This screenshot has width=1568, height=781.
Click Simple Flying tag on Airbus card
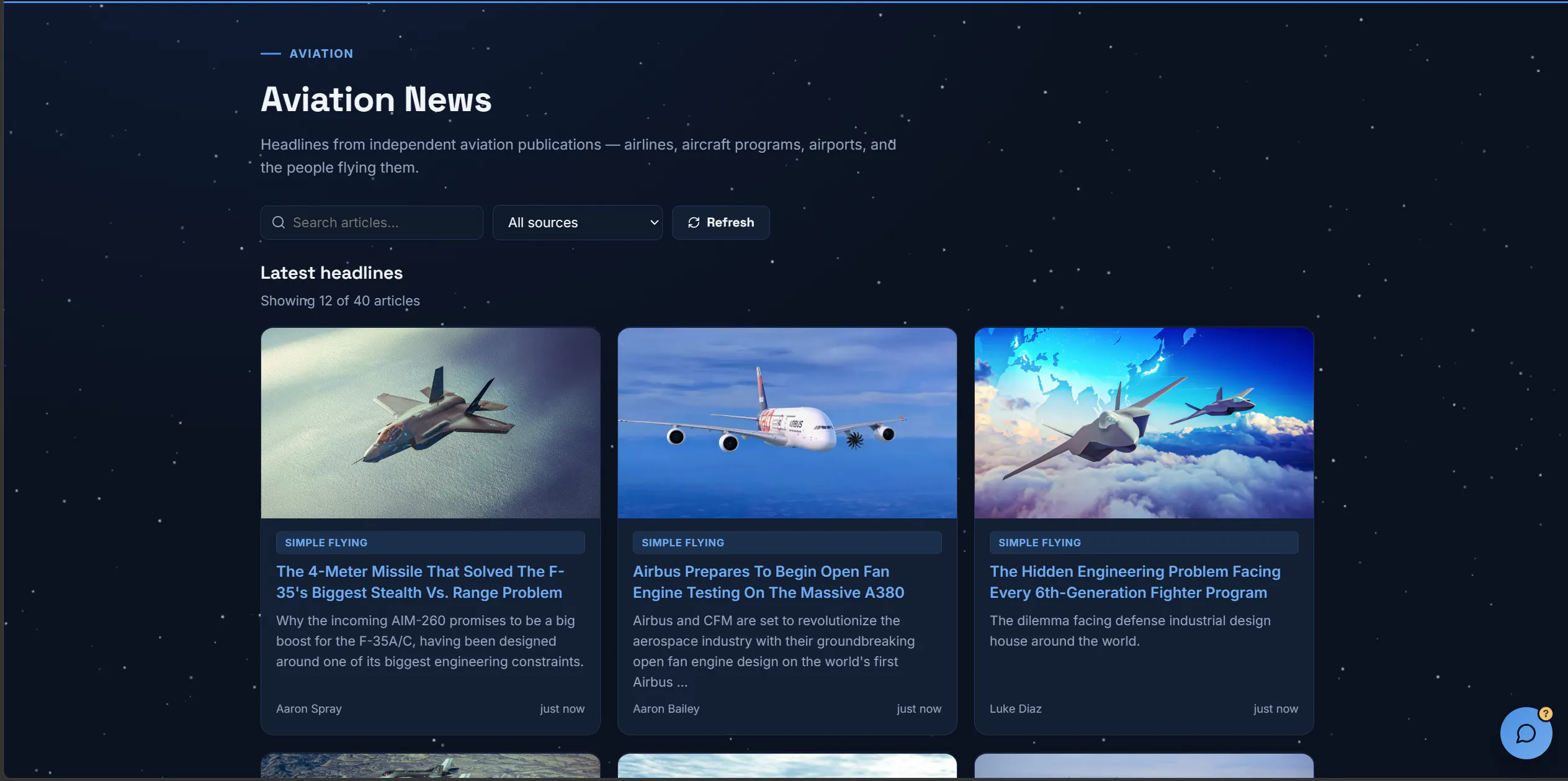pyautogui.click(x=787, y=543)
